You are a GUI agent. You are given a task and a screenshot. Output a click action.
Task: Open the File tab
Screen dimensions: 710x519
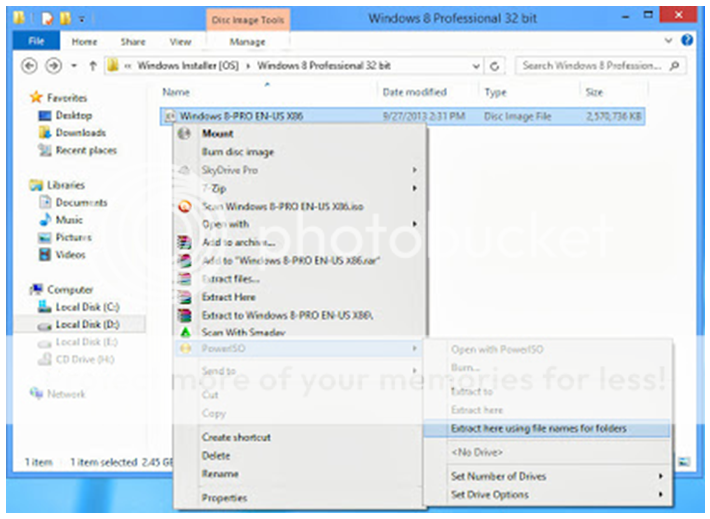pos(36,41)
